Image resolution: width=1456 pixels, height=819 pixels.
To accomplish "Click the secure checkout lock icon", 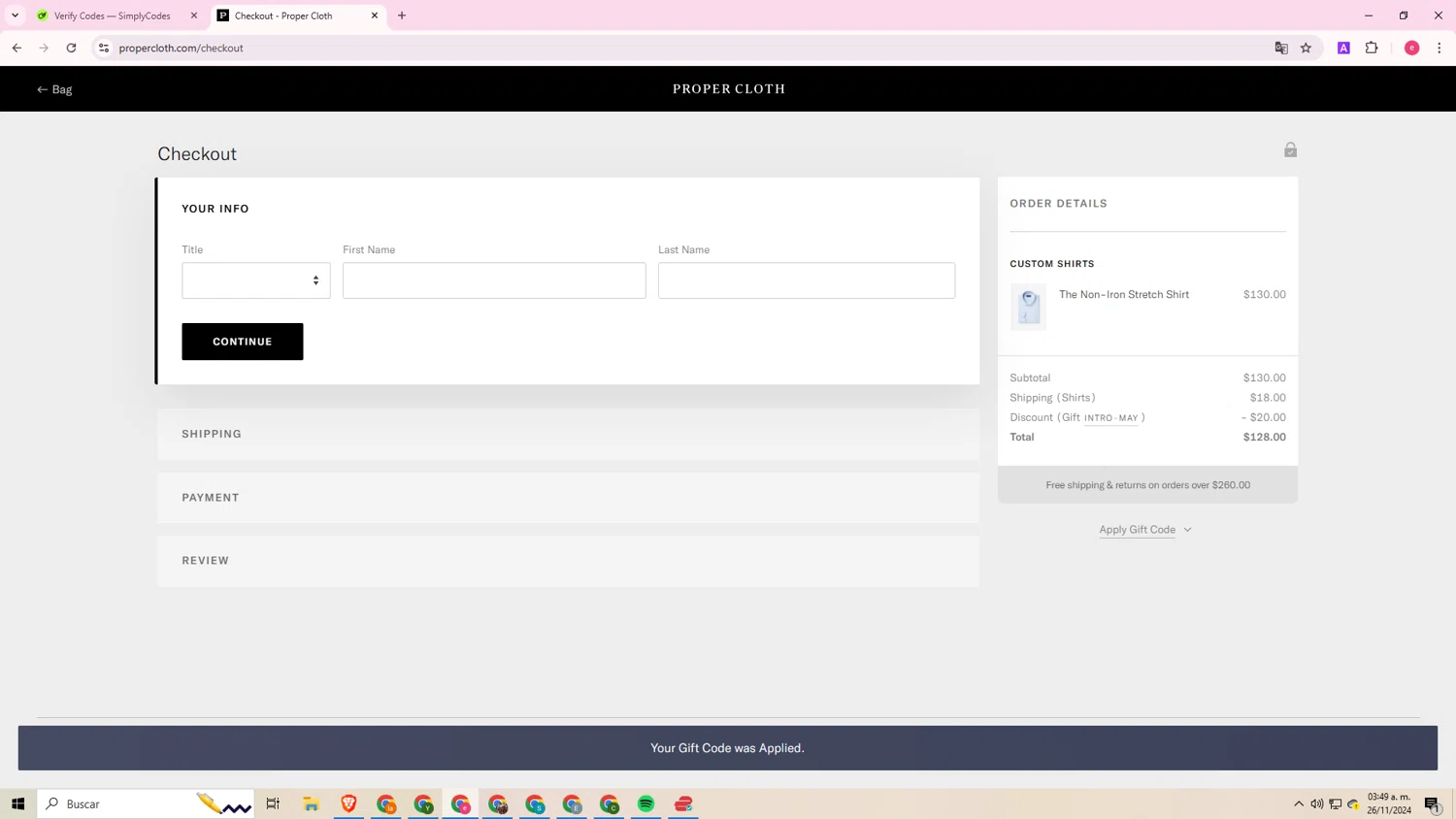I will coord(1290,149).
